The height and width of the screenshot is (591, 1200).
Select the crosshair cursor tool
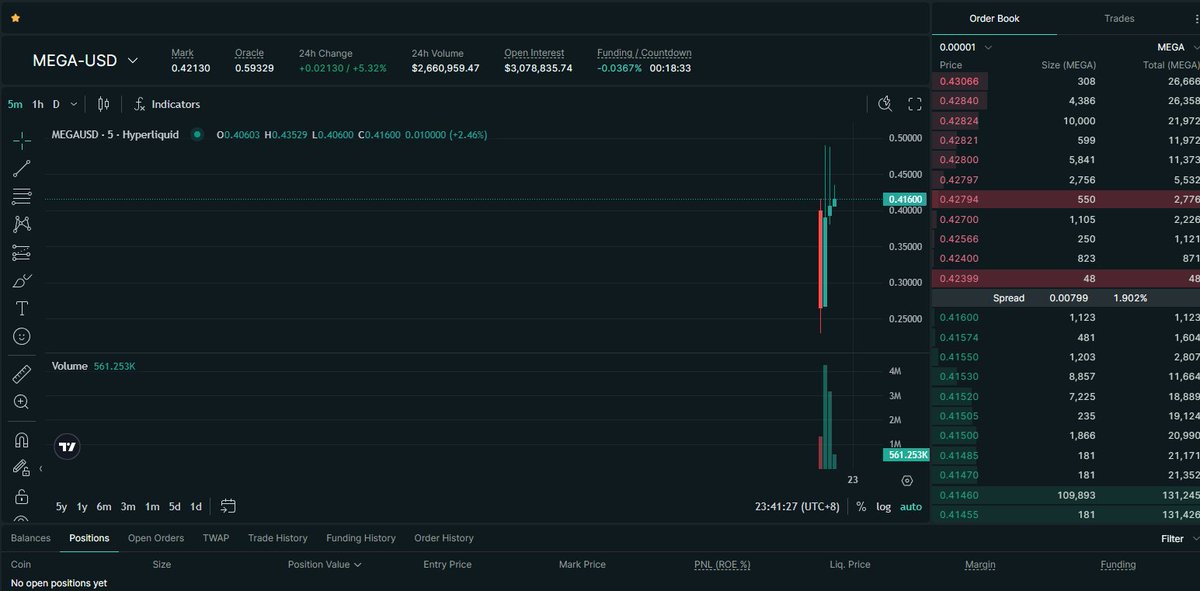(21, 140)
